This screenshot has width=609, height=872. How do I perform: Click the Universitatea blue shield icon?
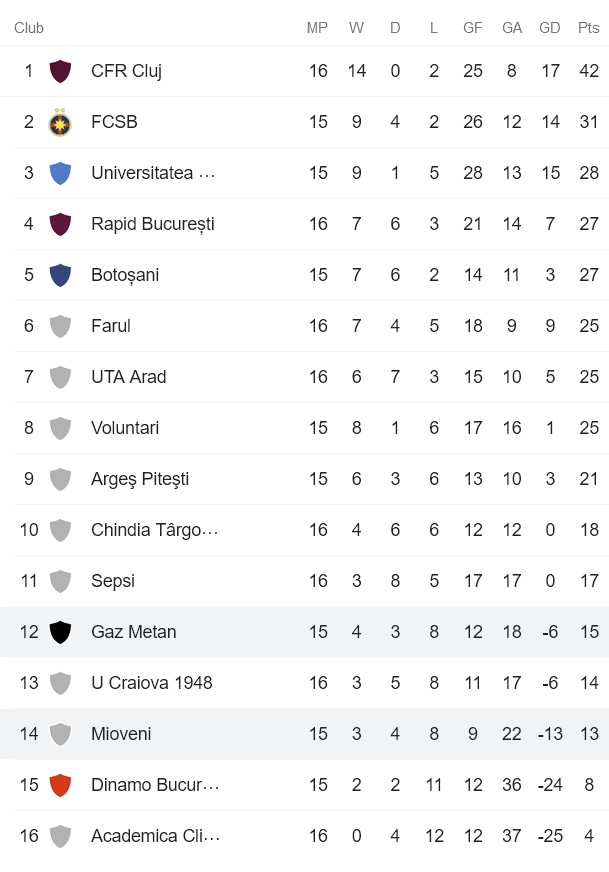click(x=61, y=173)
